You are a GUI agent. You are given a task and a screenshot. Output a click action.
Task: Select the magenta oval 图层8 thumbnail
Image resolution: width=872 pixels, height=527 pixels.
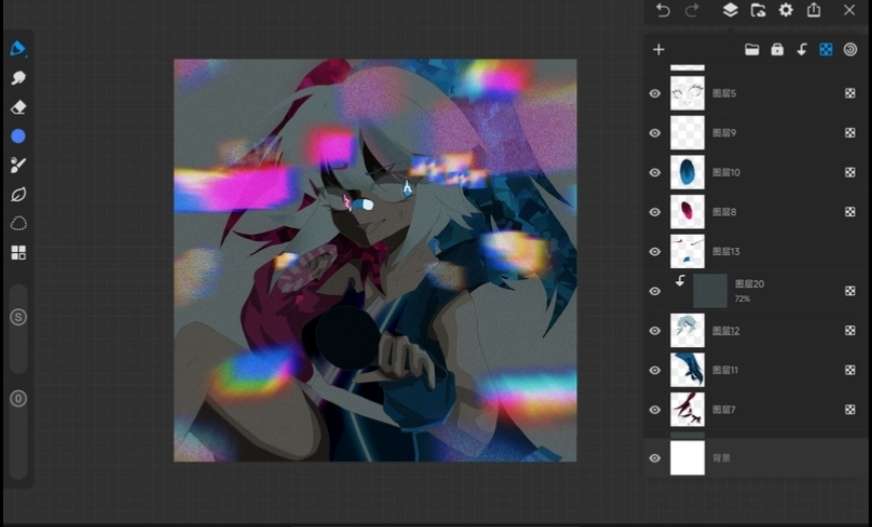point(687,212)
